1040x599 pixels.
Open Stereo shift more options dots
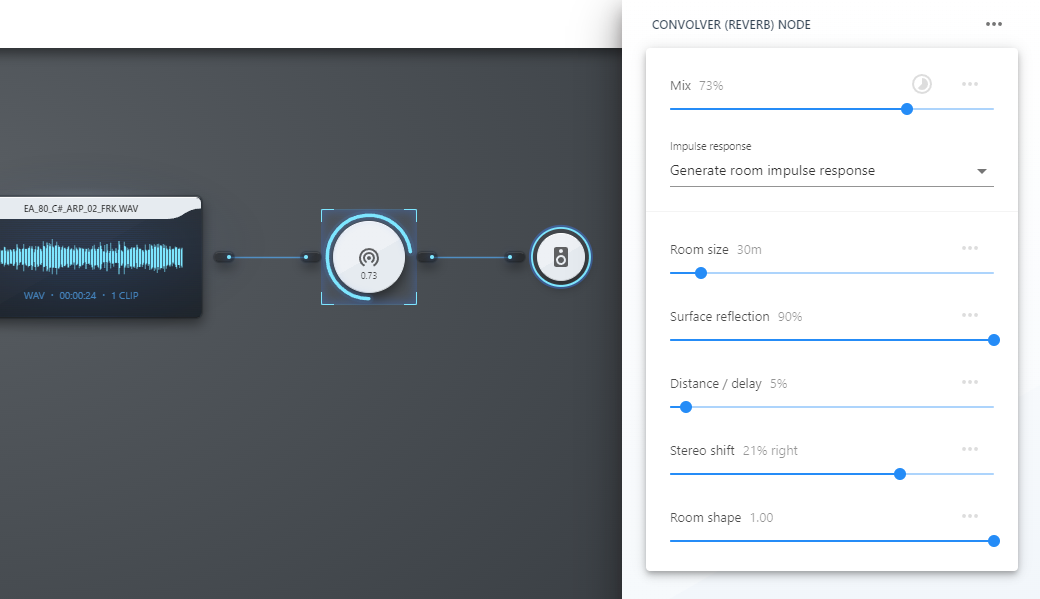pos(970,449)
